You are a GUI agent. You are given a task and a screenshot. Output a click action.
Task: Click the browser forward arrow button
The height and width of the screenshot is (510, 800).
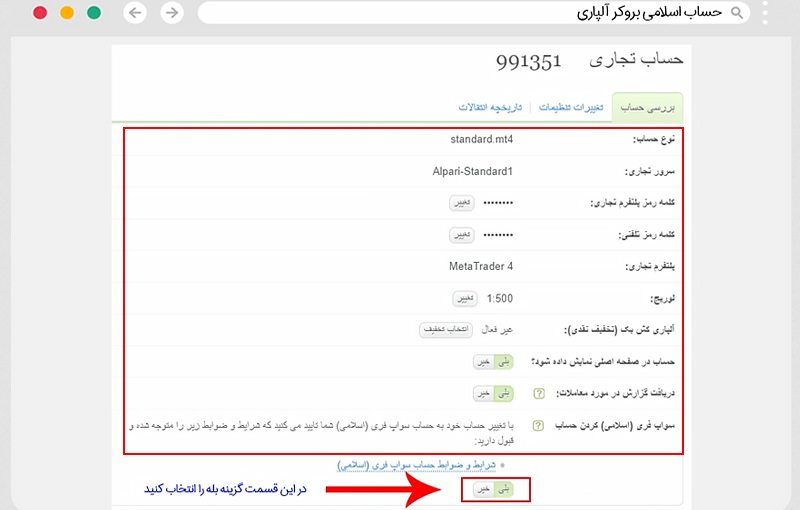(172, 13)
